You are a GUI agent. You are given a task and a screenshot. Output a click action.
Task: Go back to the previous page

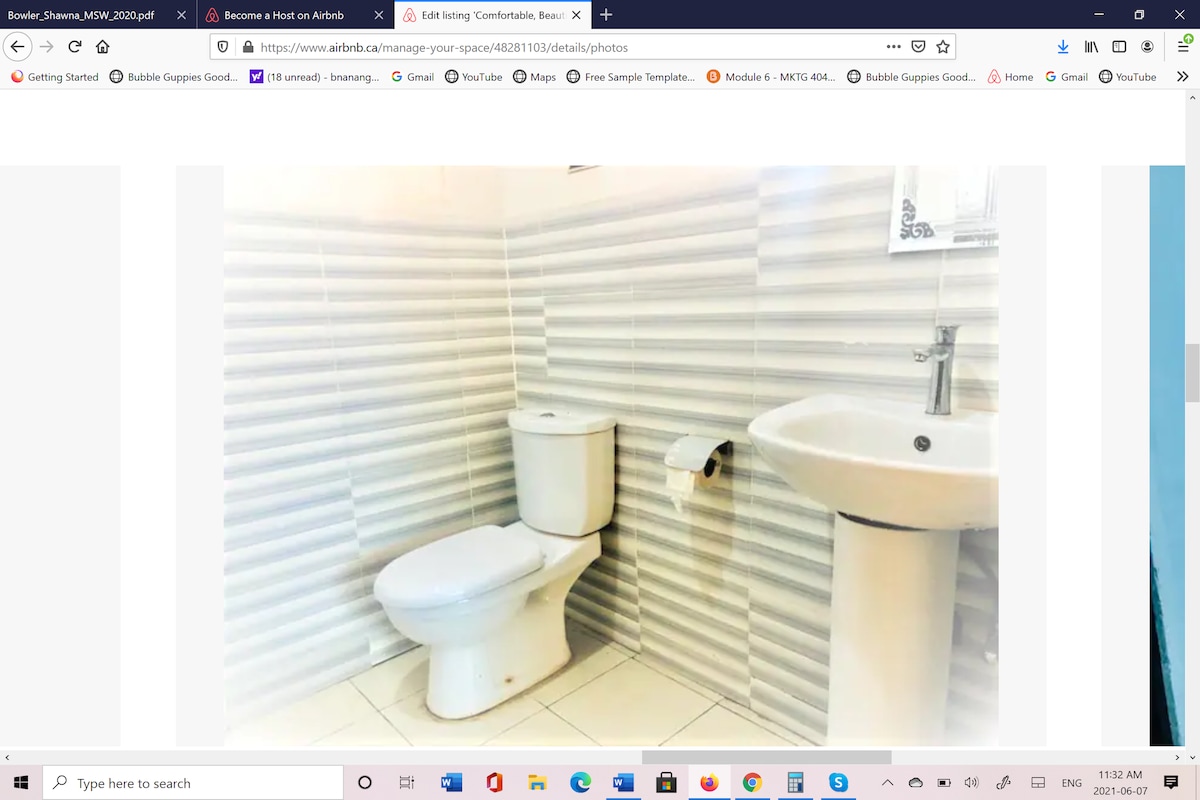pos(18,47)
